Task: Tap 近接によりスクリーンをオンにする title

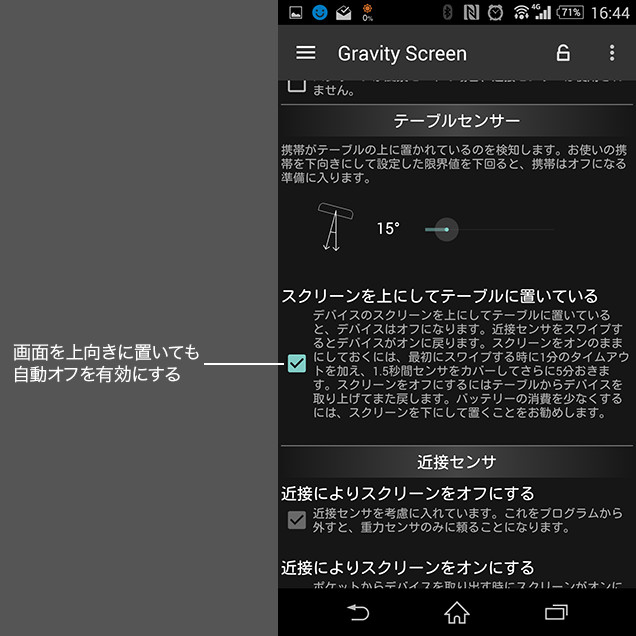Action: pos(408,567)
